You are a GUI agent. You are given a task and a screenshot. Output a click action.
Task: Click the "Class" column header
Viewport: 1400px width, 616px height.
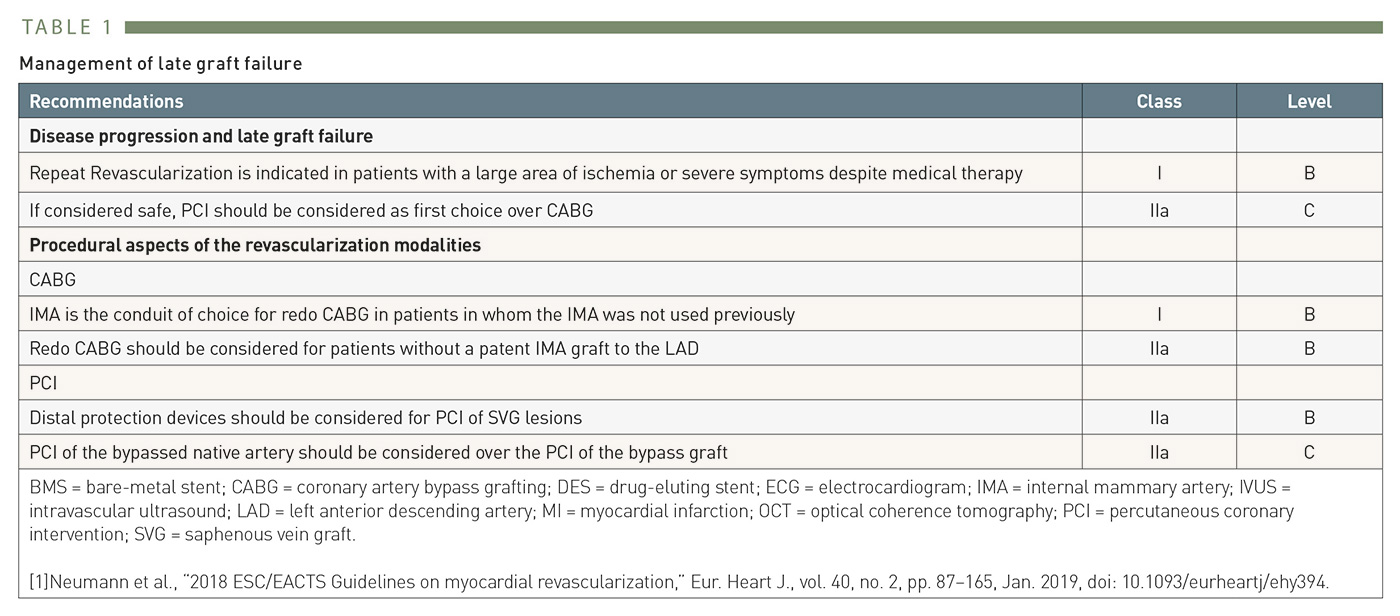(x=1158, y=101)
